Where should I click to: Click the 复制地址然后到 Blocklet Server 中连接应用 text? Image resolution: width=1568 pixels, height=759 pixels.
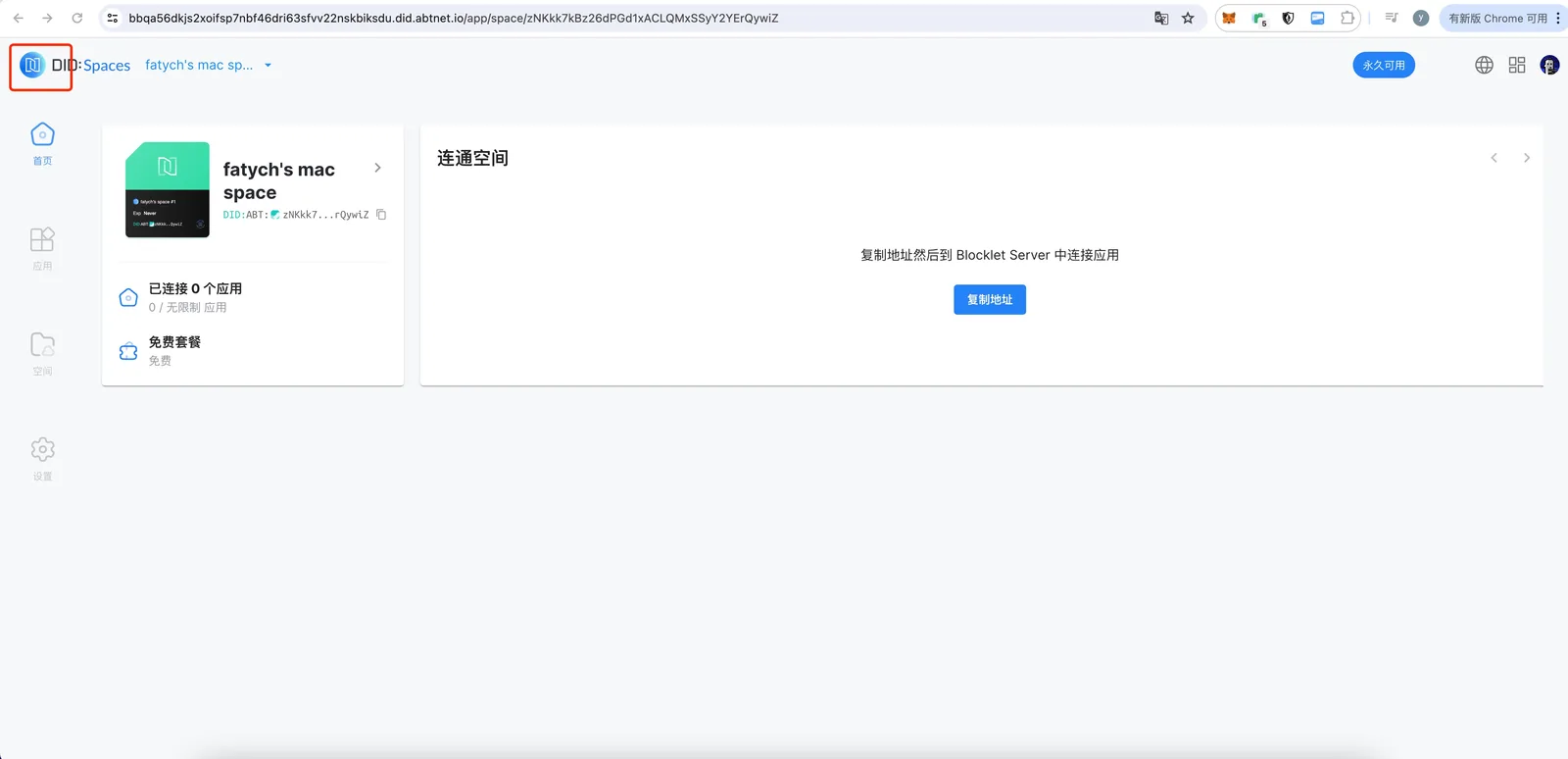tap(990, 255)
